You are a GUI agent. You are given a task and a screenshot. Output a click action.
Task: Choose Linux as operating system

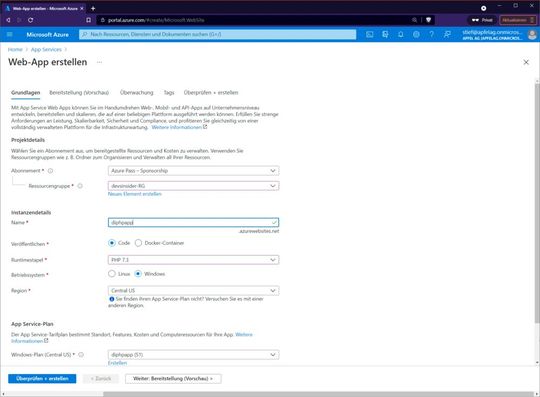coord(112,274)
